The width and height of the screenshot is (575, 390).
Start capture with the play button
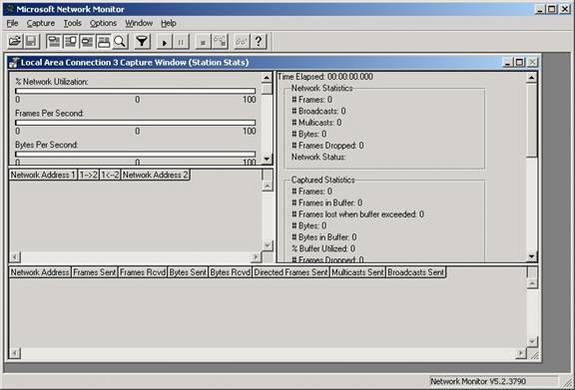coord(164,41)
